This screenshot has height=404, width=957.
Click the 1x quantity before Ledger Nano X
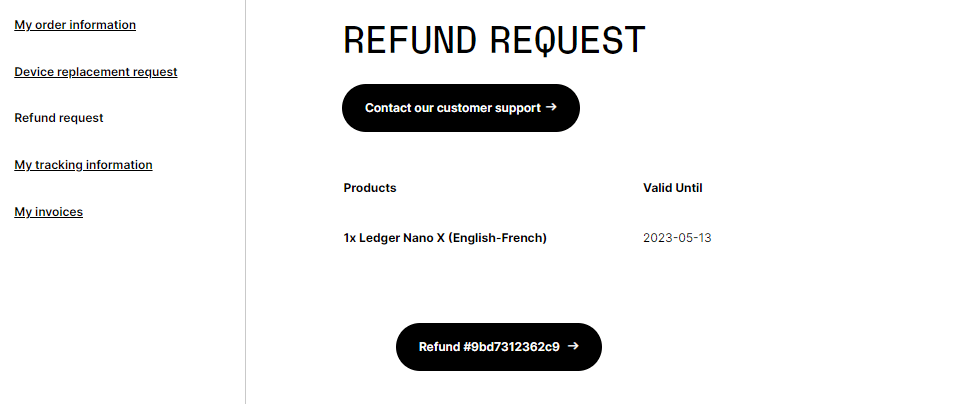350,238
